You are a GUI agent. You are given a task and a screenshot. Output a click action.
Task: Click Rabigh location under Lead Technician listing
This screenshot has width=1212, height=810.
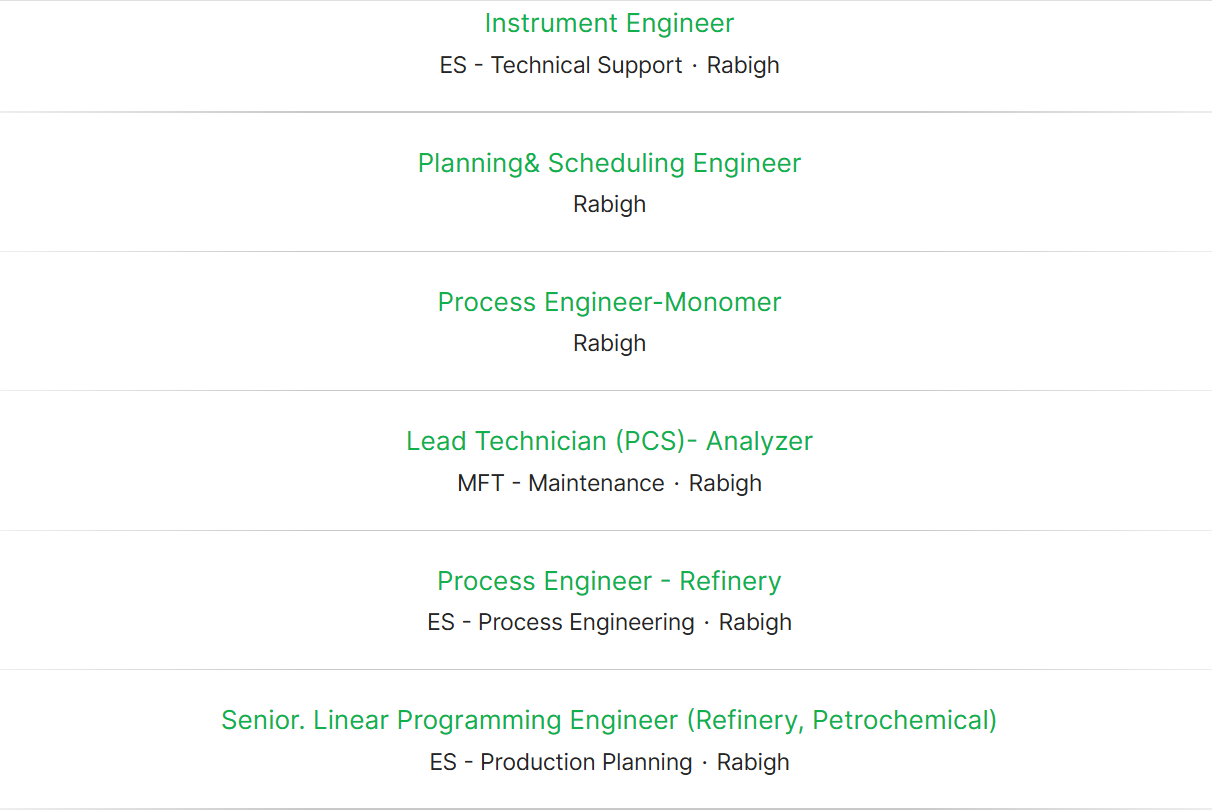(x=725, y=483)
